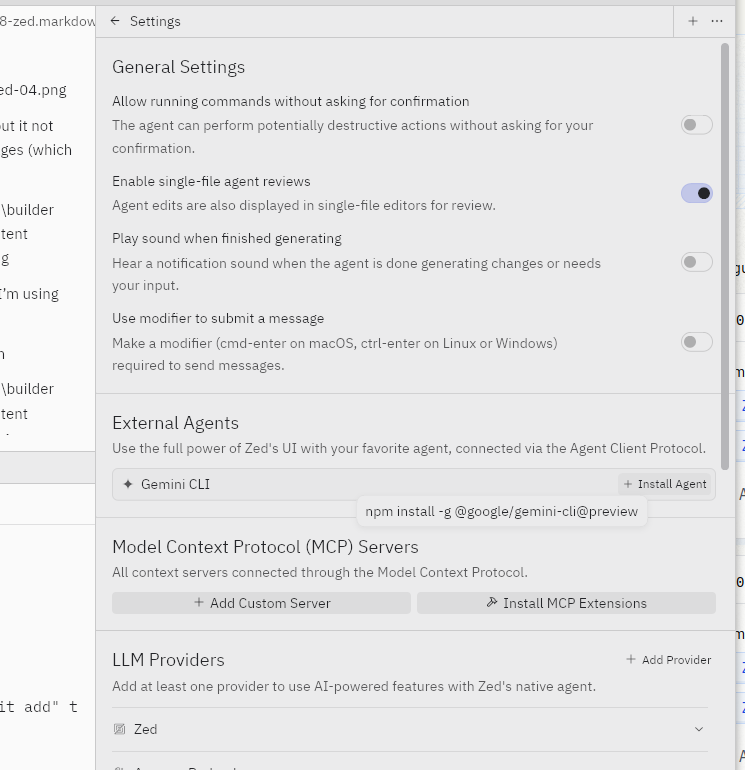Enable play sound when finished generating
Image resolution: width=745 pixels, height=770 pixels.
point(696,262)
